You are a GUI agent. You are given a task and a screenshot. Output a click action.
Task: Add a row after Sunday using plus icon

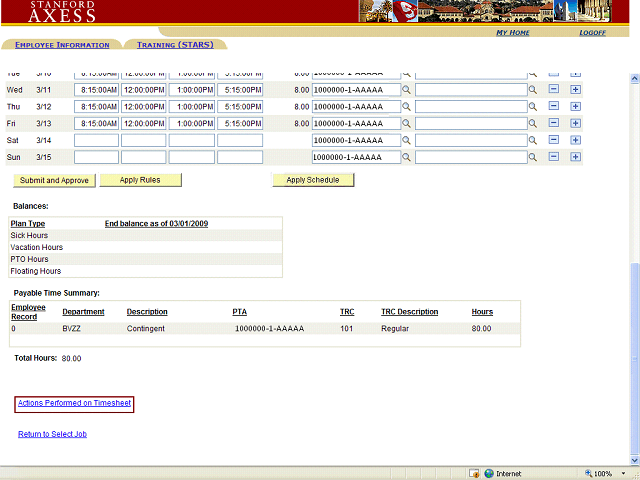click(575, 158)
